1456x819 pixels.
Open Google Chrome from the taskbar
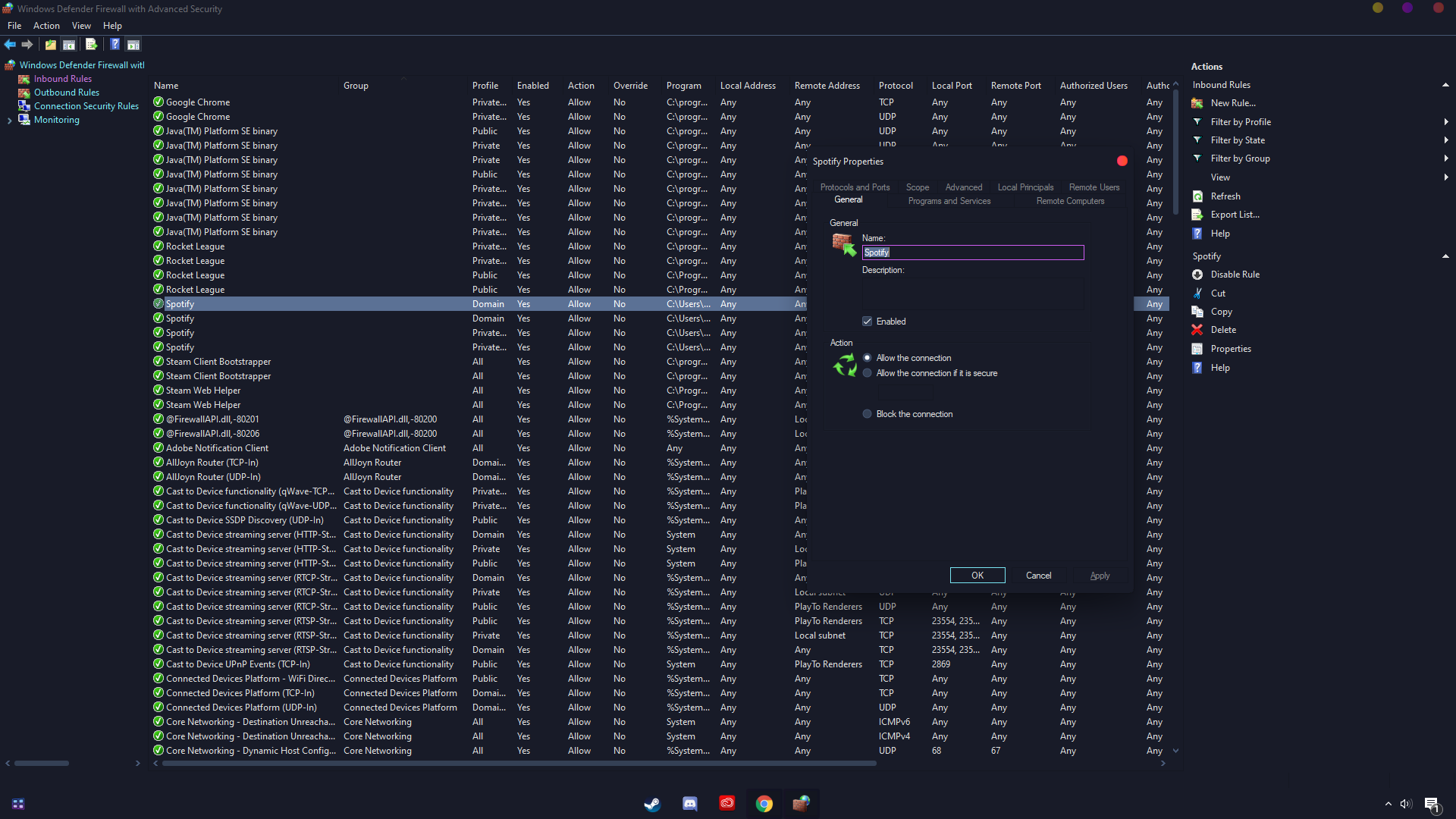[x=764, y=804]
